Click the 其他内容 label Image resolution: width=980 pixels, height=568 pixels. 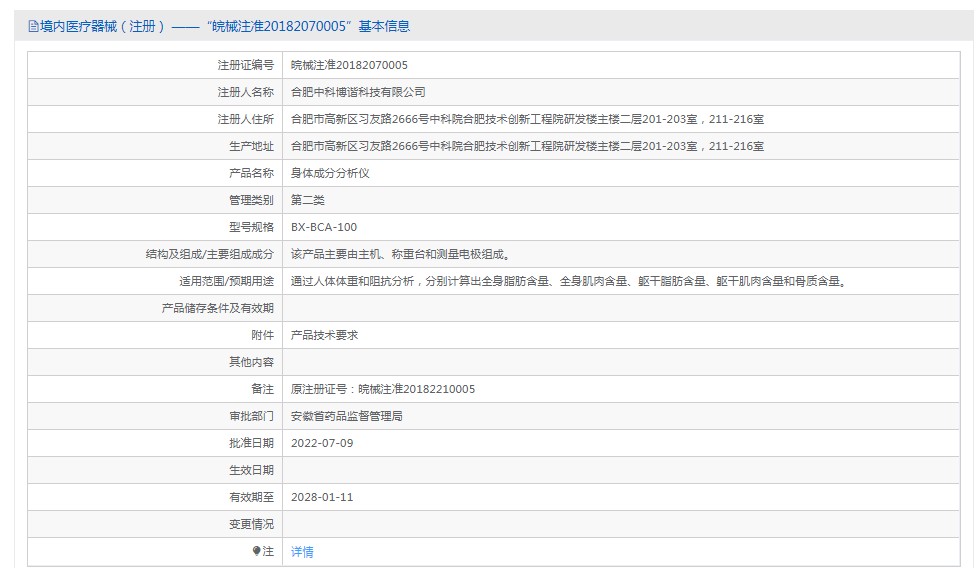point(251,362)
